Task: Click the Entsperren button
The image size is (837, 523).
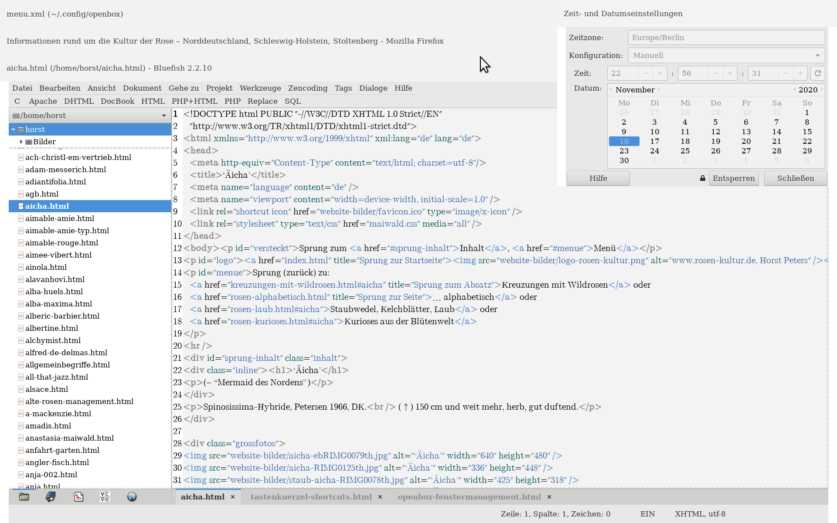Action: [x=734, y=178]
